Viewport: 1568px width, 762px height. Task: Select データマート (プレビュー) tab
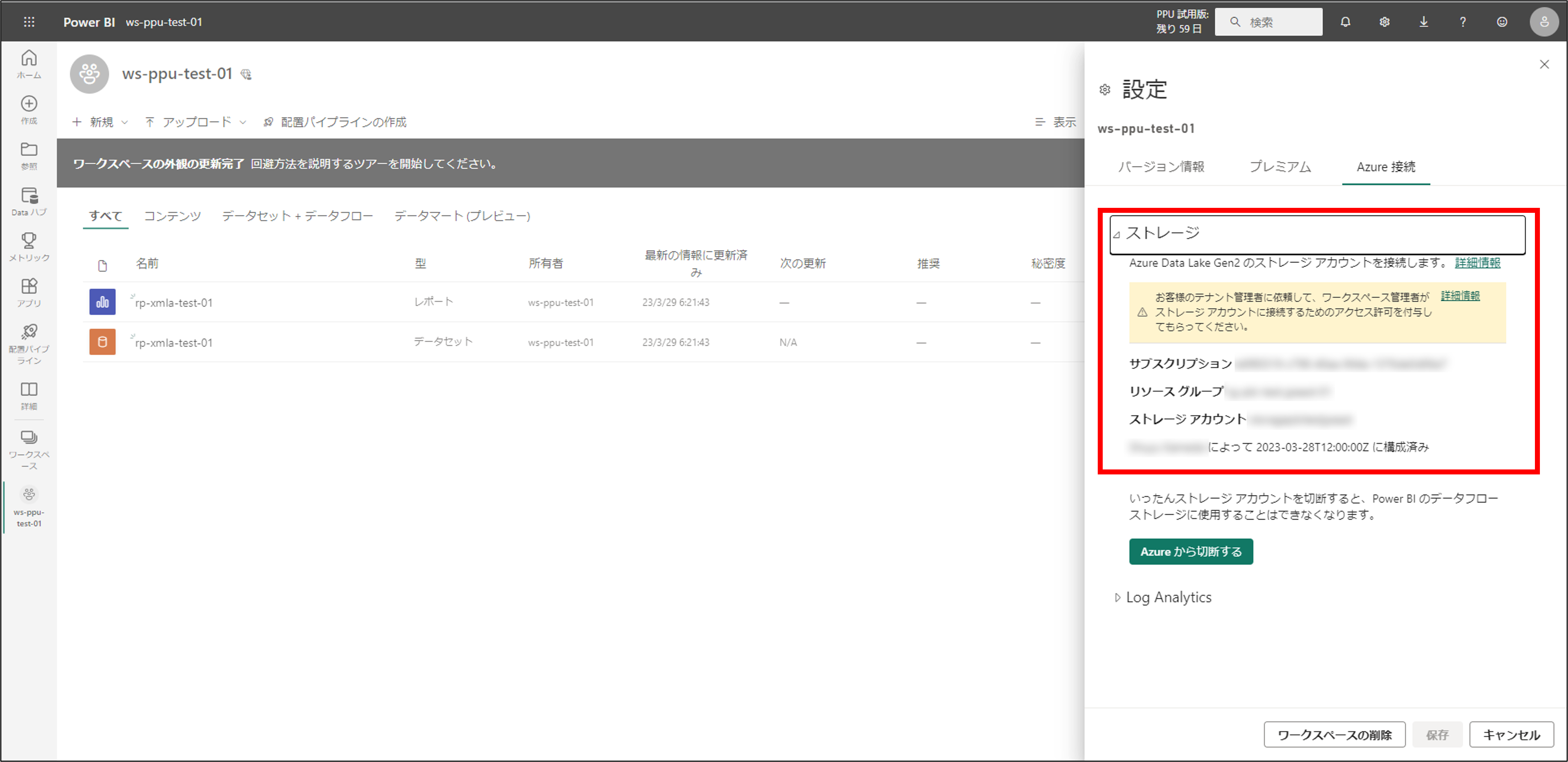pos(462,216)
